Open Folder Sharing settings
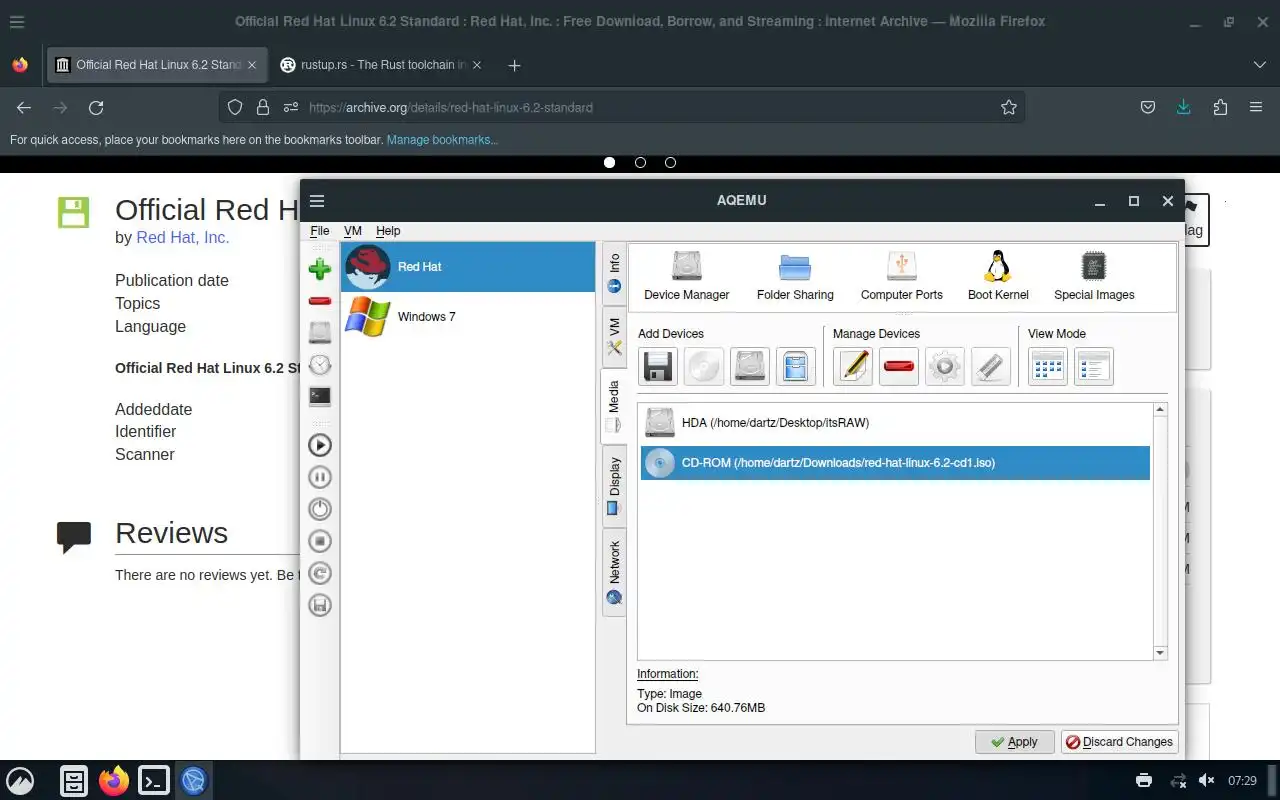 tap(795, 275)
